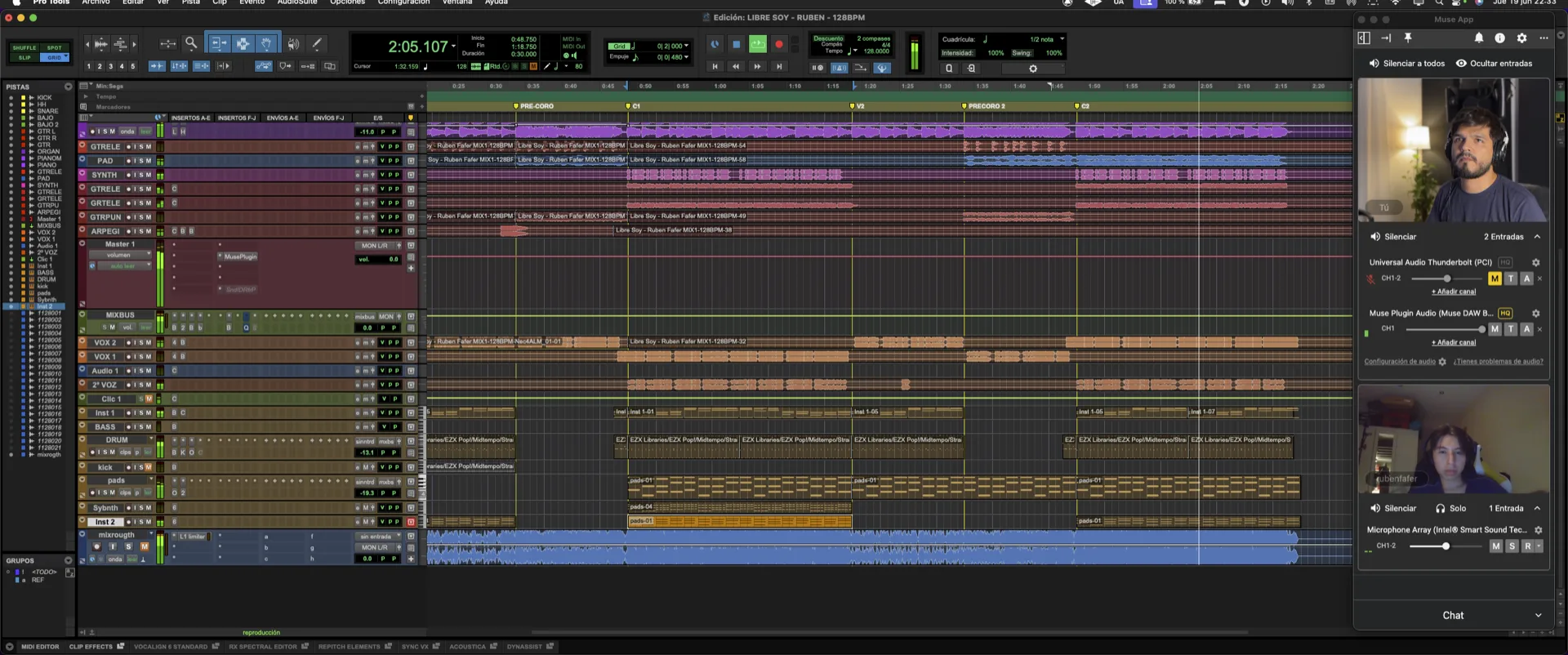Adjust Microphone Array CH1-2 volume slider

click(1445, 546)
